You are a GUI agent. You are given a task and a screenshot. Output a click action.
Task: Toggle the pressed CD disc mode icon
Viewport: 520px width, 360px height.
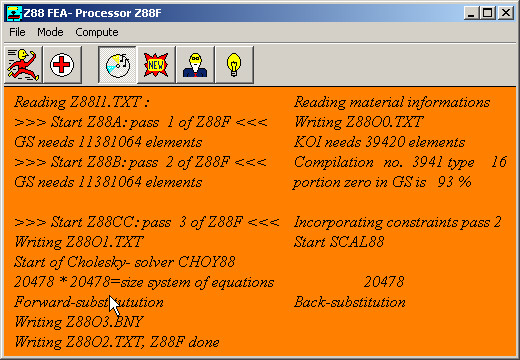[117, 65]
